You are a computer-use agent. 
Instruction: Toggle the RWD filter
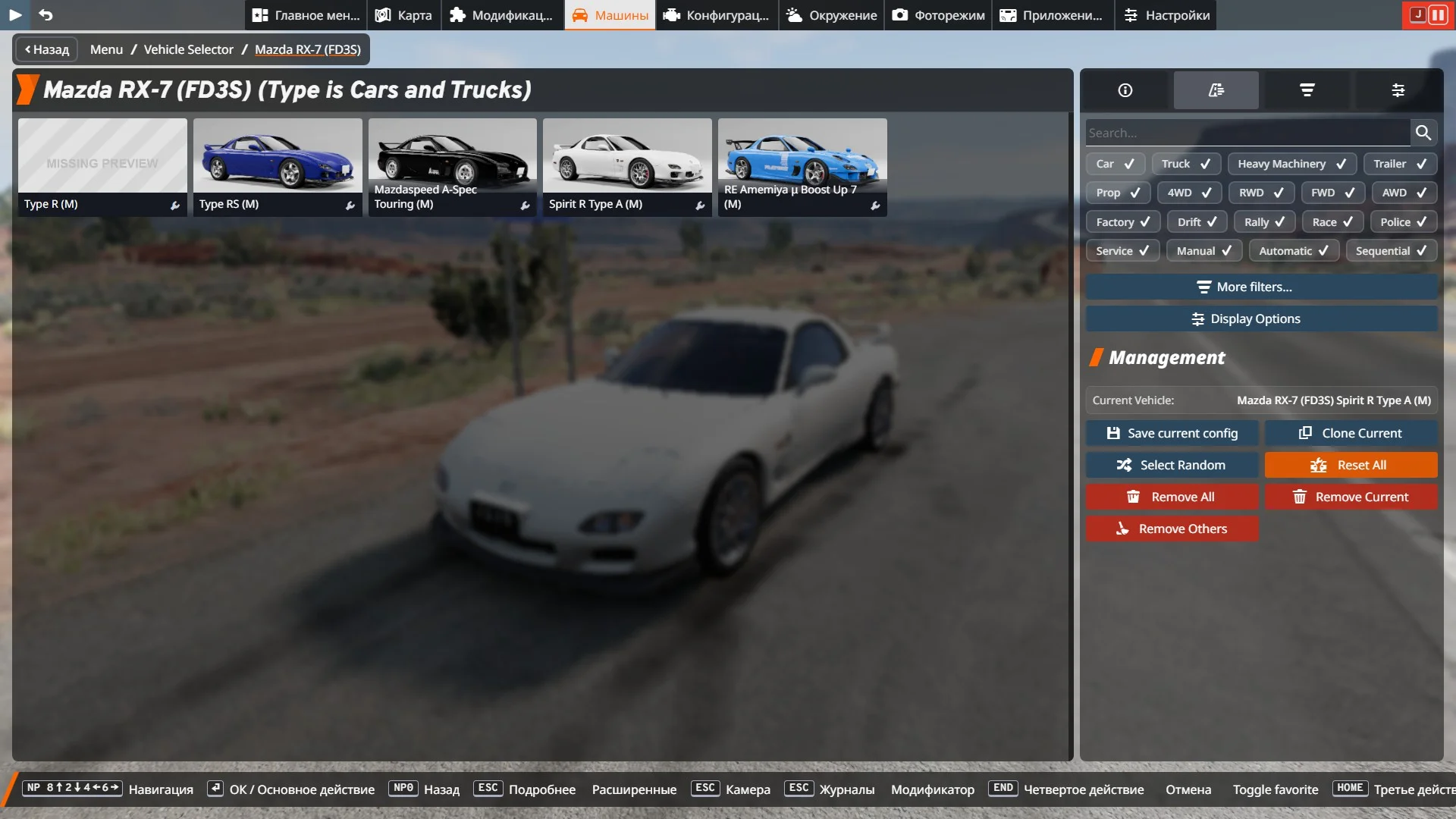coord(1262,193)
